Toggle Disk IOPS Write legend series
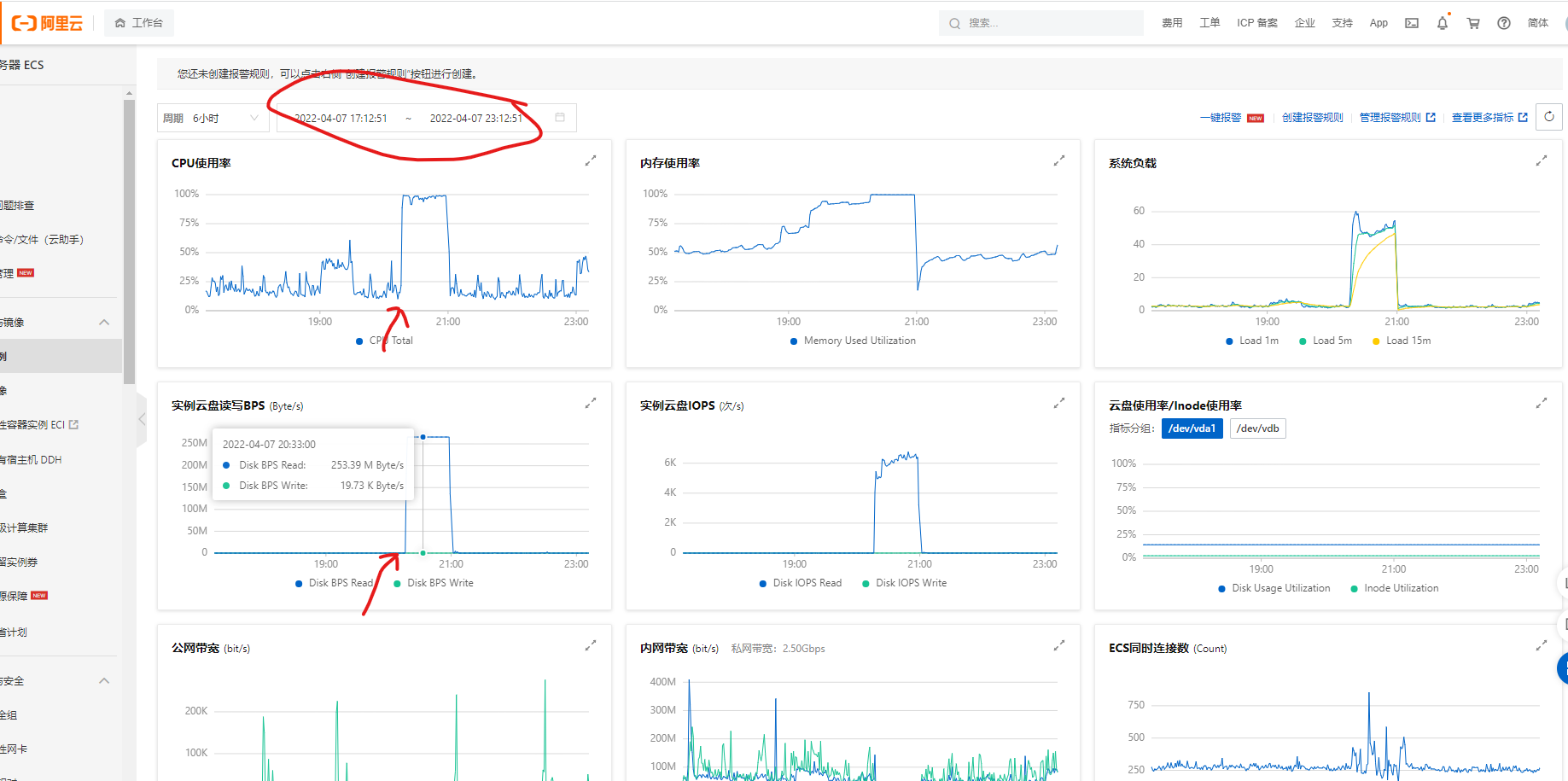 pos(904,583)
